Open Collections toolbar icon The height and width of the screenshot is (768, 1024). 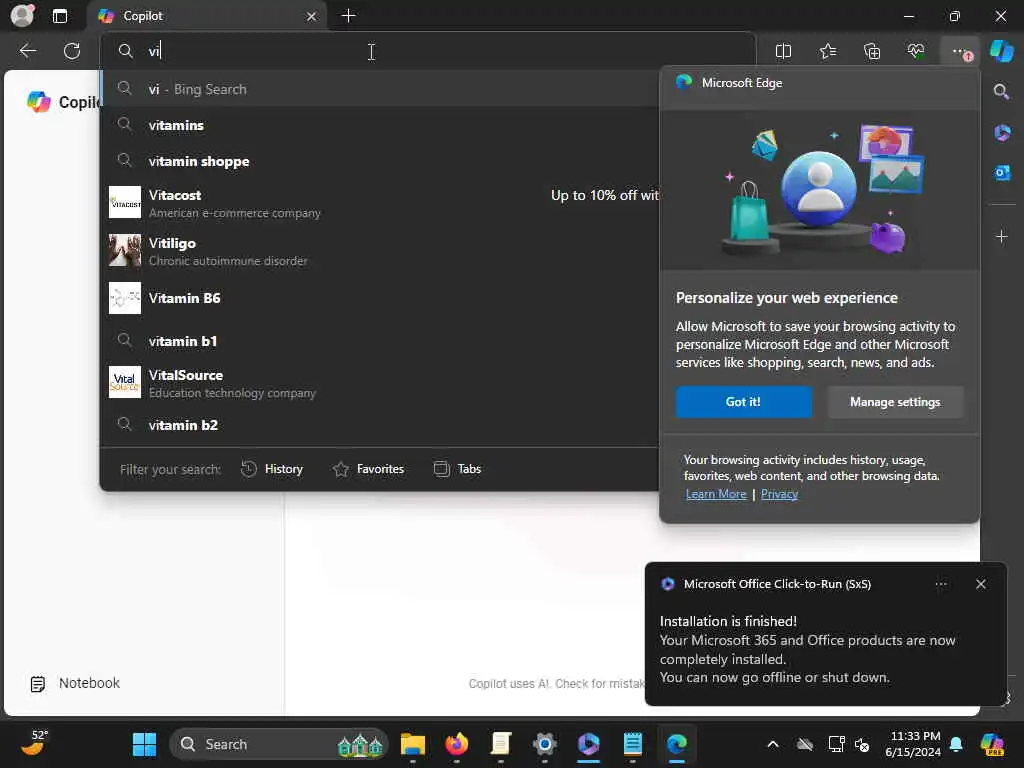tap(872, 51)
